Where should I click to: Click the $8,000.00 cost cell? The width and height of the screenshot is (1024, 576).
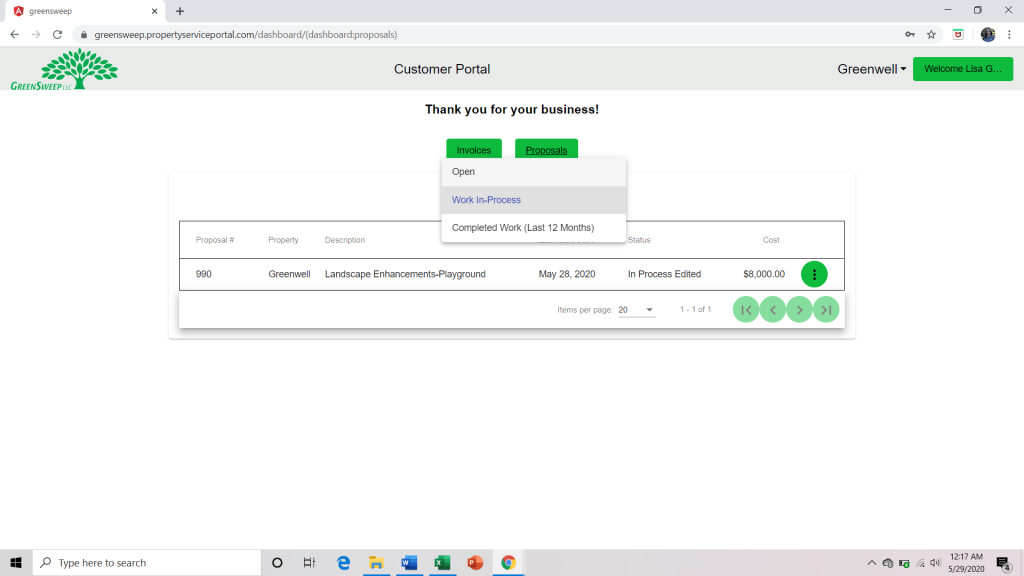pos(764,274)
